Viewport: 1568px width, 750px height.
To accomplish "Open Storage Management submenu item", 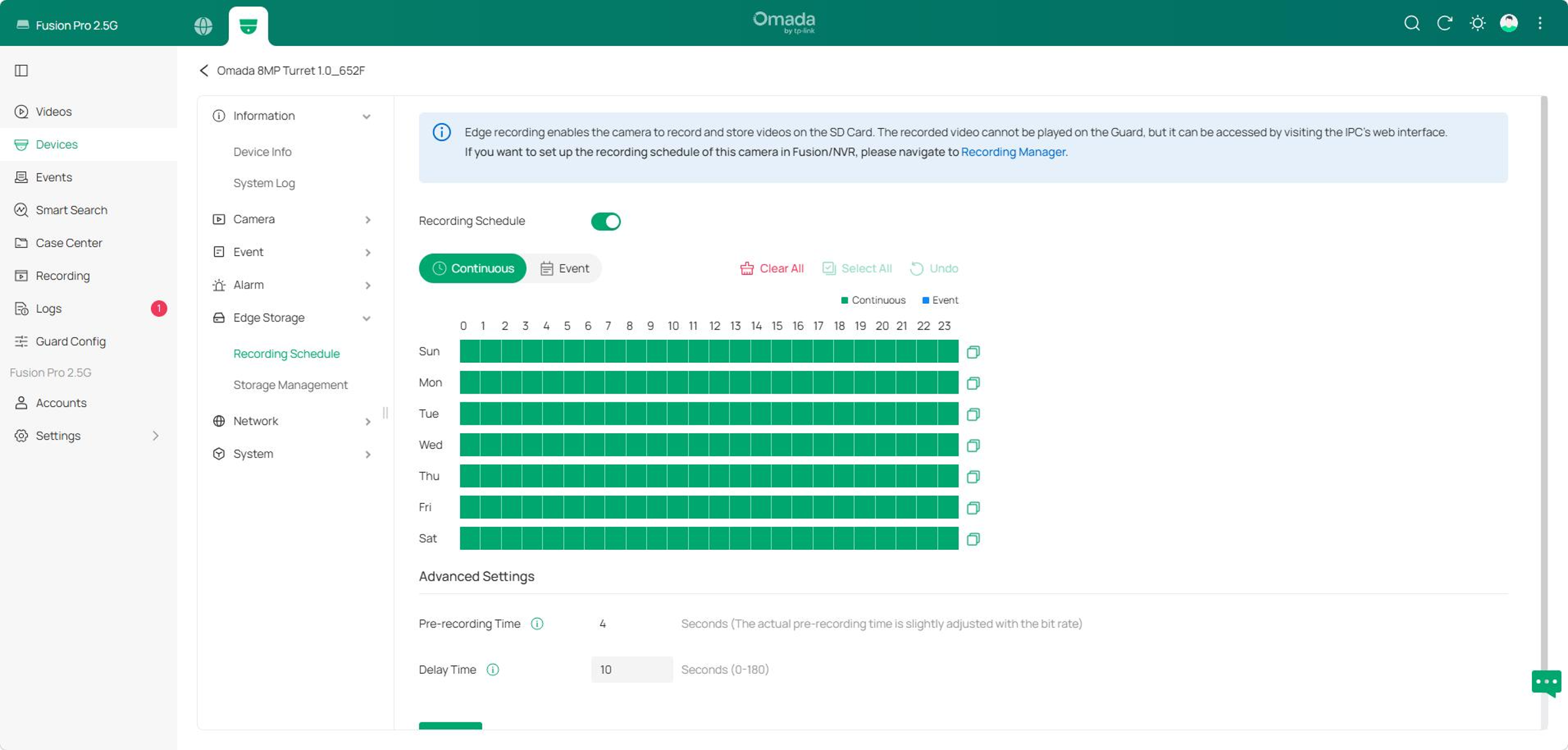I will coord(291,385).
